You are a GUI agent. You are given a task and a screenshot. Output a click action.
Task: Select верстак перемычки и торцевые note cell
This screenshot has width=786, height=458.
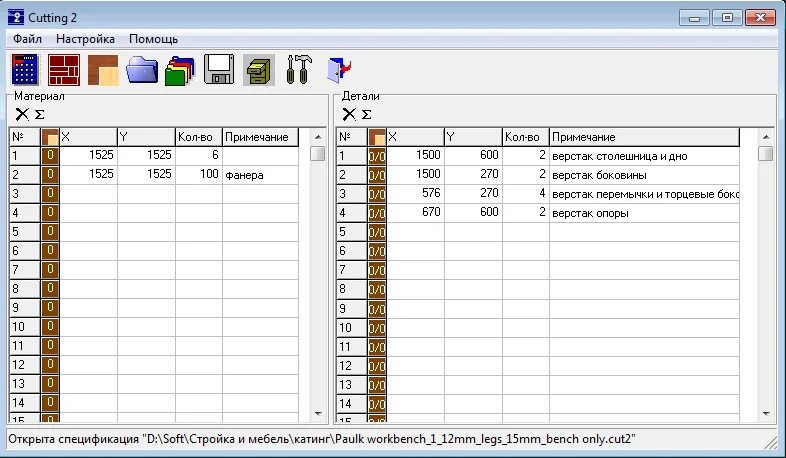pyautogui.click(x=644, y=194)
